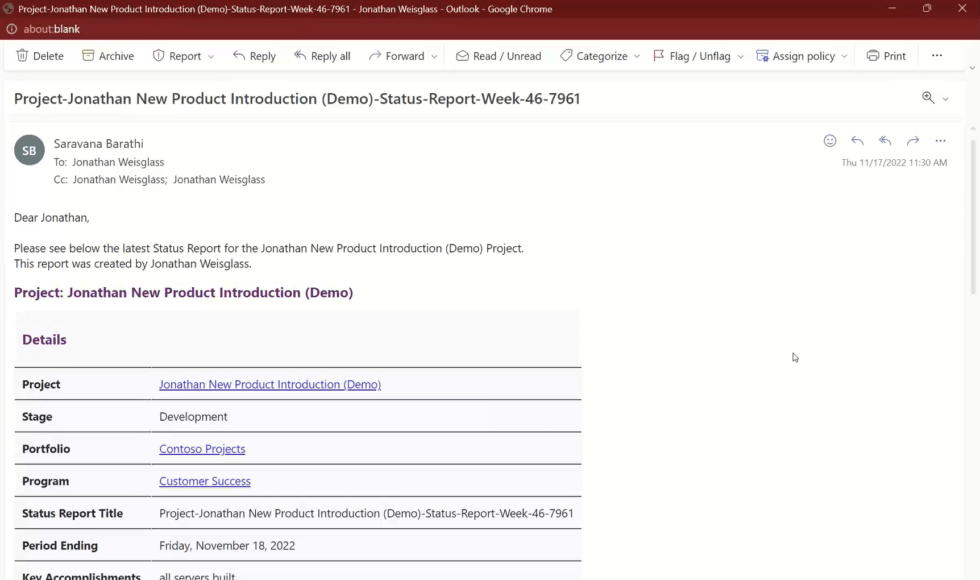The width and height of the screenshot is (980, 580).
Task: Reply to Saravana Barathi
Action: coord(254,56)
